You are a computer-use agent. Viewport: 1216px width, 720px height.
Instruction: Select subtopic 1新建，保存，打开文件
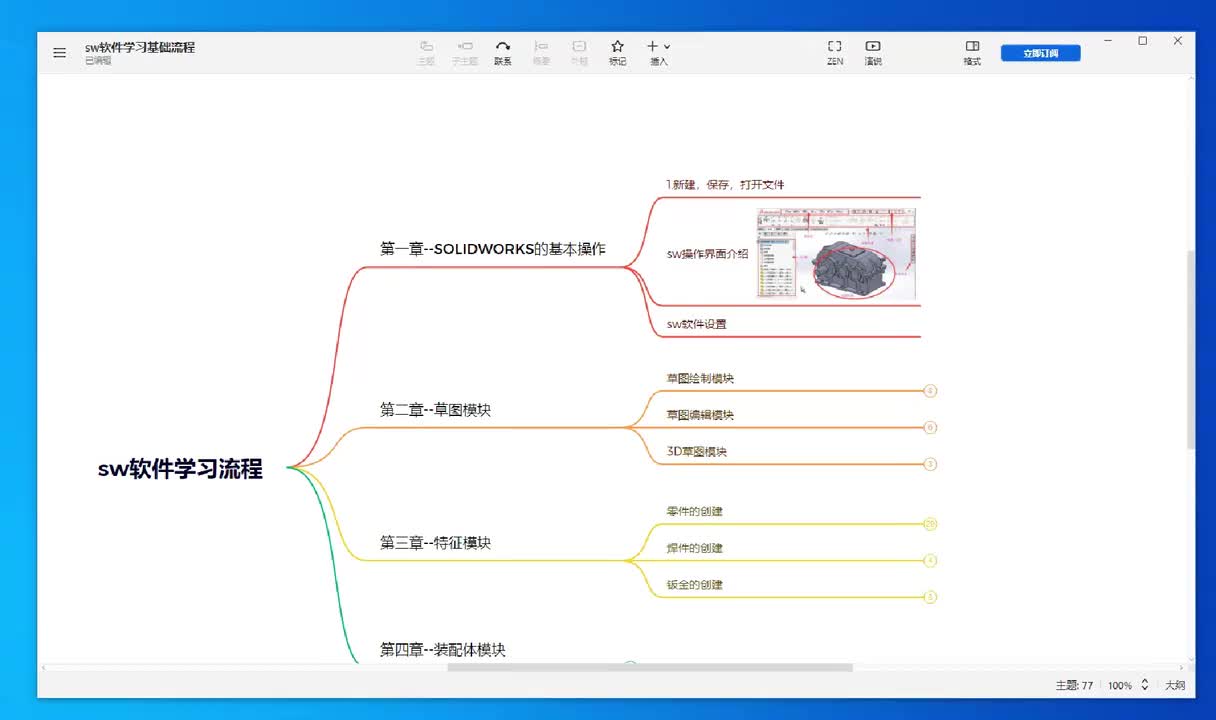coord(726,185)
